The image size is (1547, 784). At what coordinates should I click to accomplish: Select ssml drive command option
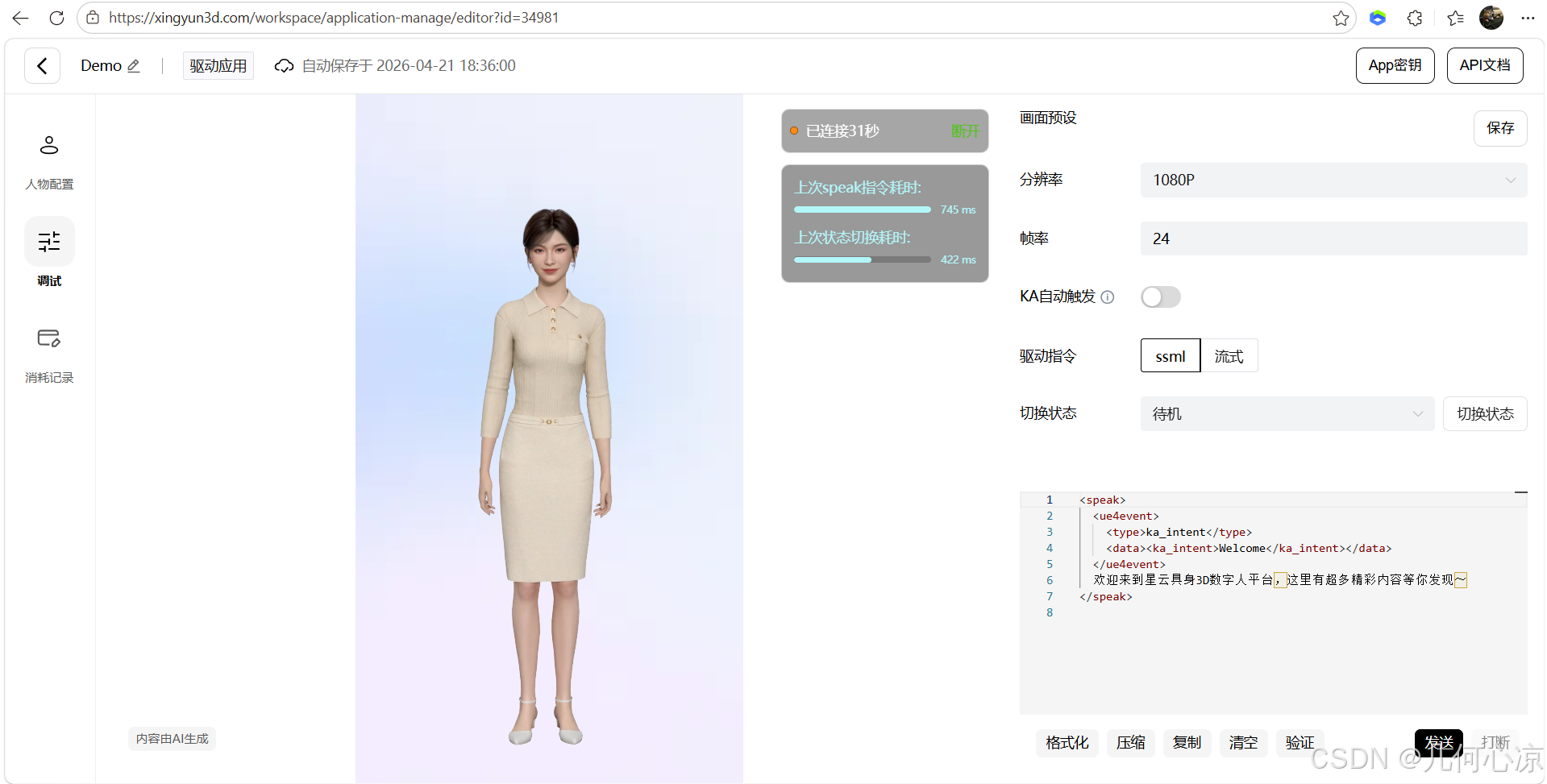[1171, 356]
